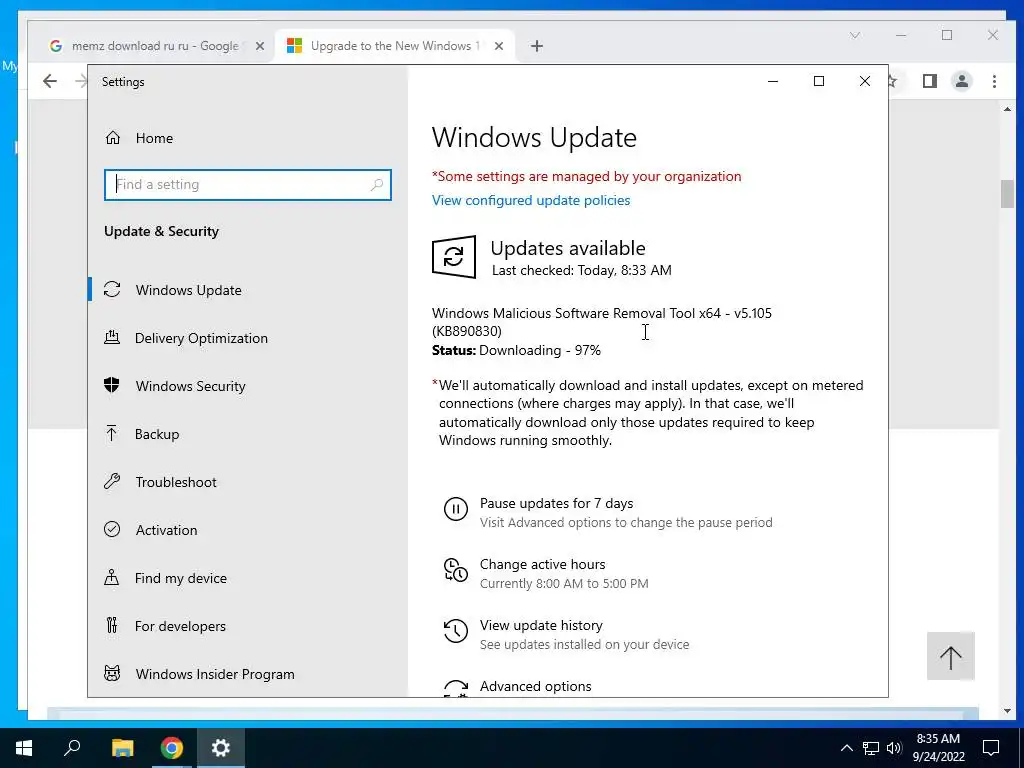Click Settings gear in taskbar
This screenshot has width=1024, height=768.
(x=221, y=748)
